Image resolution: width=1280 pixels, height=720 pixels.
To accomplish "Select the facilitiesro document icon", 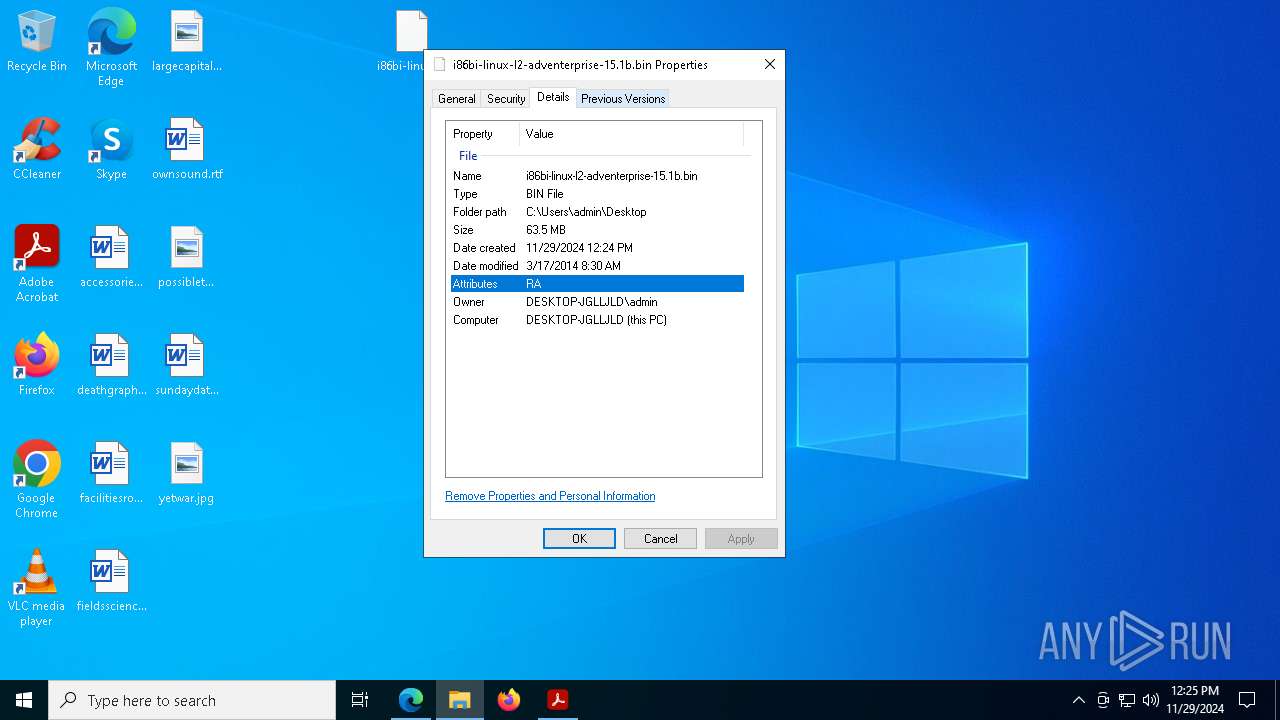I will pyautogui.click(x=111, y=474).
